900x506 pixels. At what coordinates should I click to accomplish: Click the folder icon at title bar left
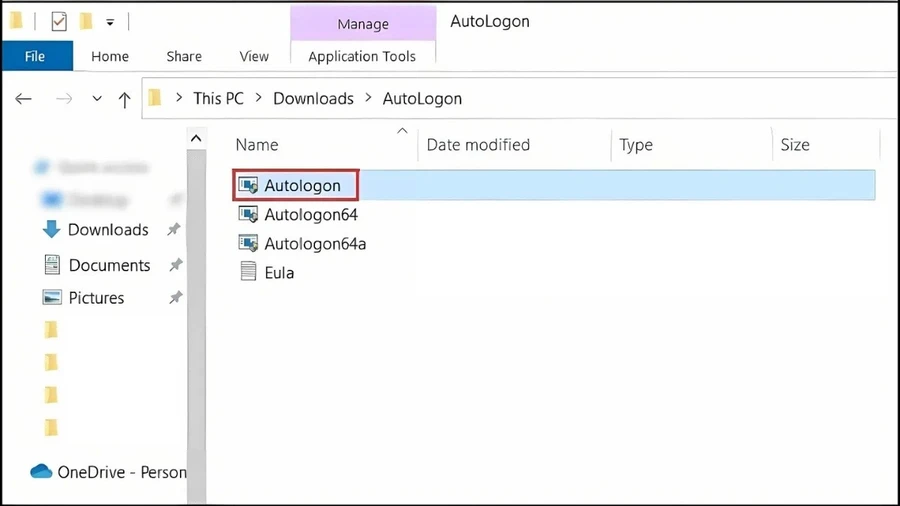[x=17, y=21]
